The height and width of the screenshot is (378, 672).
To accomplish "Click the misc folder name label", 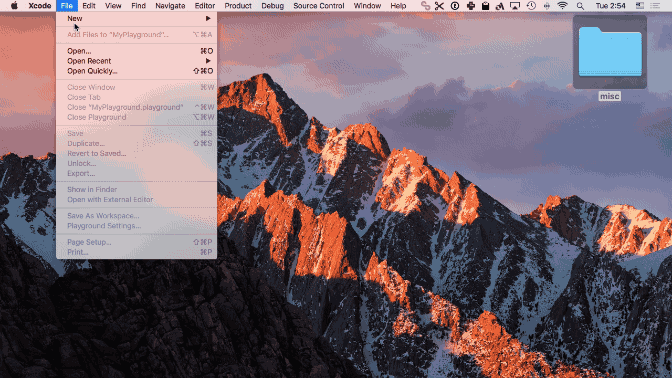I will click(x=609, y=96).
